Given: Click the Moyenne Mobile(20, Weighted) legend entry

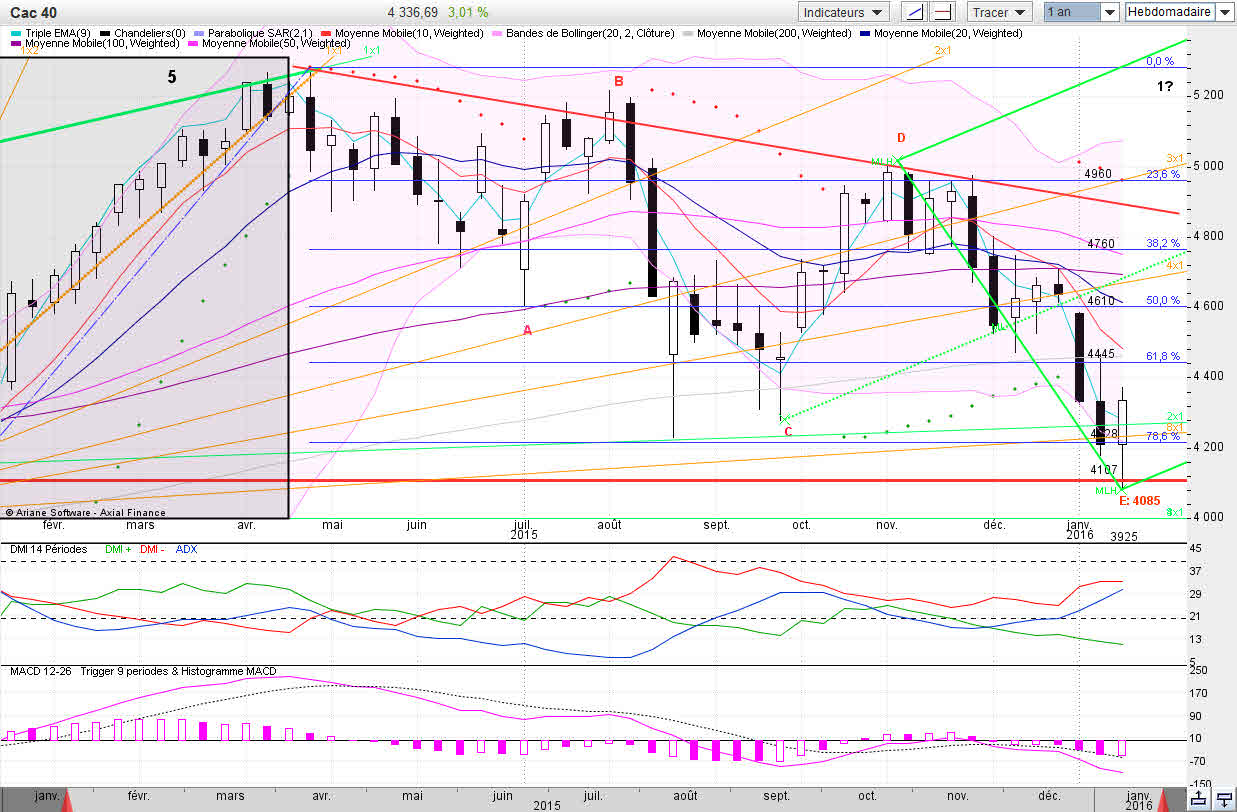Looking at the screenshot, I should [942, 33].
